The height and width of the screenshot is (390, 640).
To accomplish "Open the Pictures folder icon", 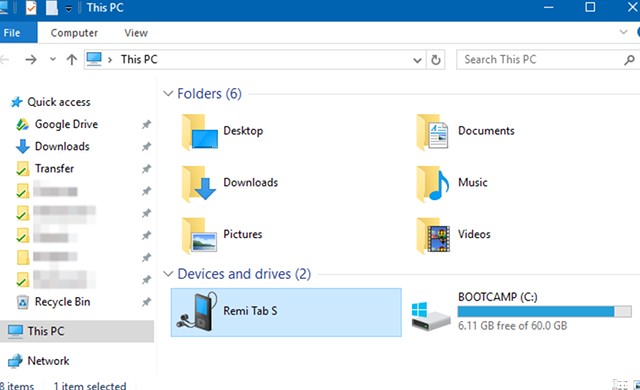I will tap(199, 236).
